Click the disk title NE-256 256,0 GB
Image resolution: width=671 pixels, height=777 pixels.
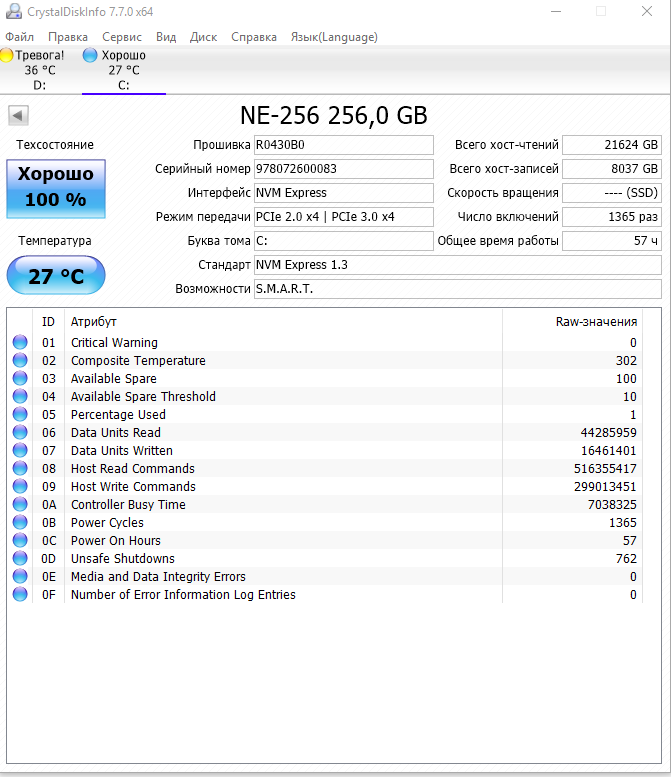click(x=334, y=115)
